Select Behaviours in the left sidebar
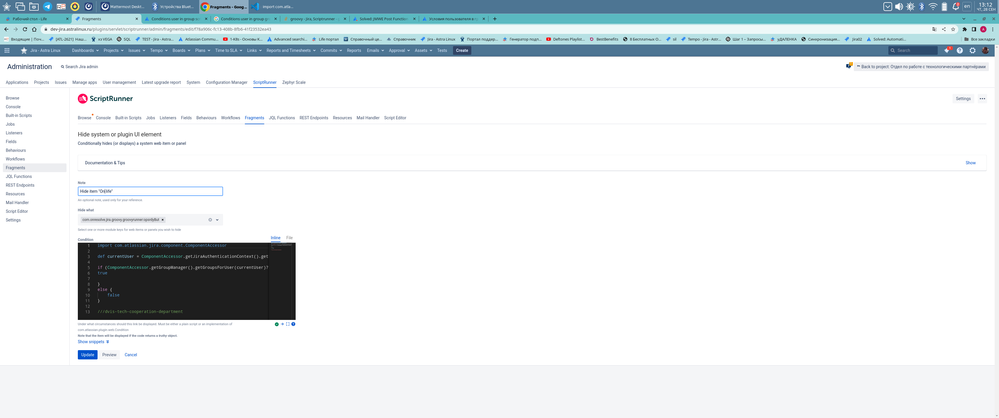Viewport: 999px width, 418px height. point(16,150)
